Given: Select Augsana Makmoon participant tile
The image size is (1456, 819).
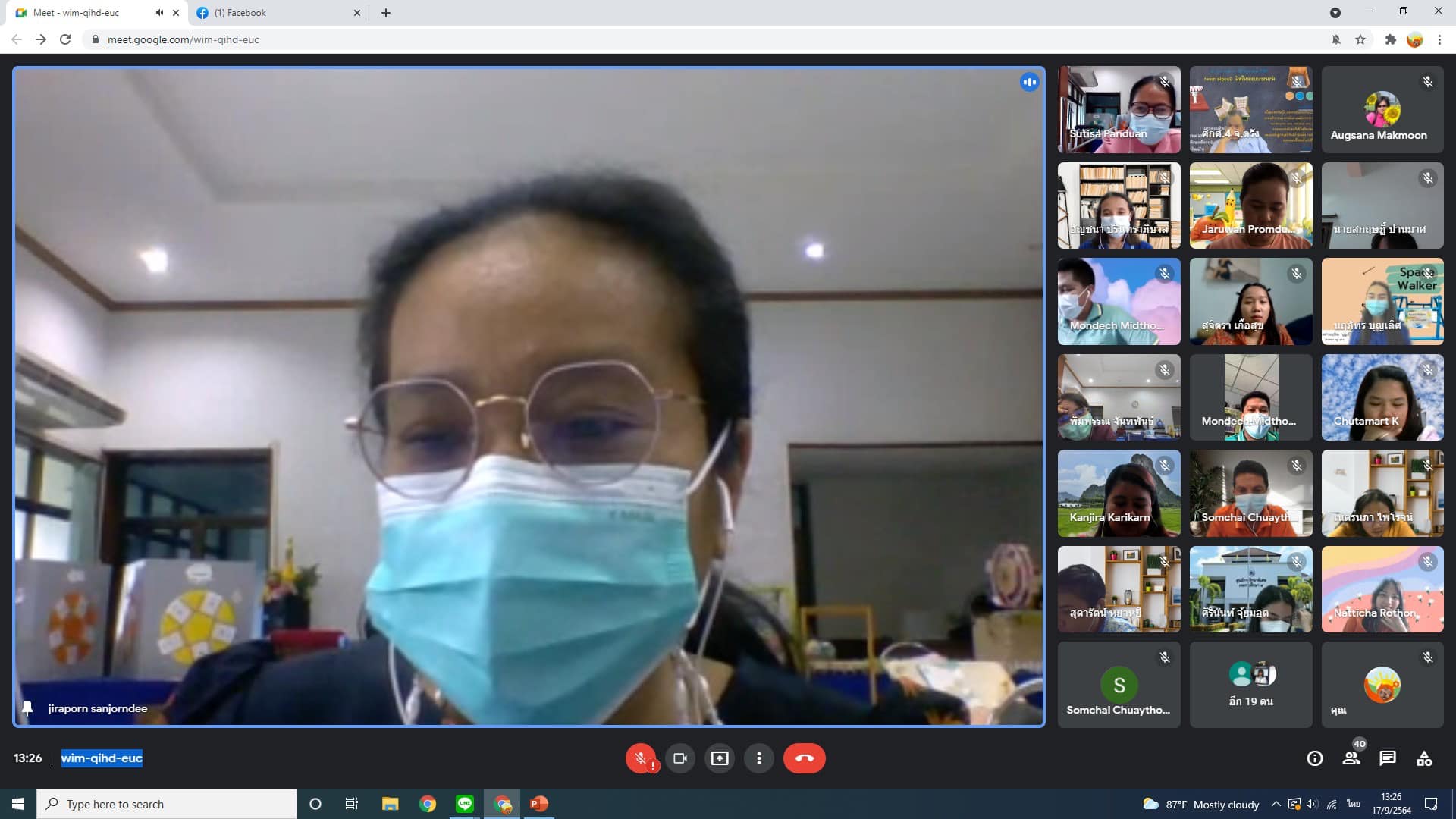Looking at the screenshot, I should (1382, 109).
